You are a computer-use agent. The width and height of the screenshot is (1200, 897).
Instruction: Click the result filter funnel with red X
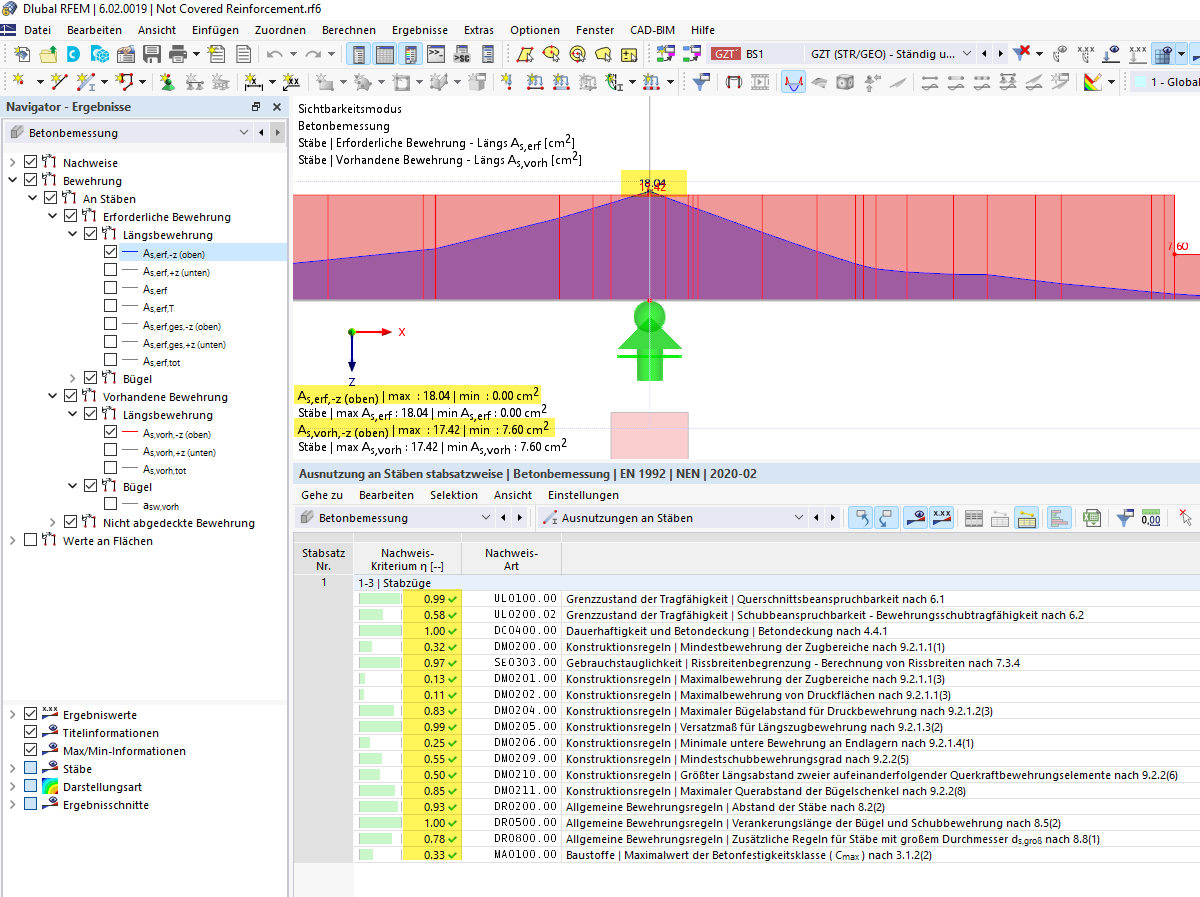pyautogui.click(x=1021, y=53)
